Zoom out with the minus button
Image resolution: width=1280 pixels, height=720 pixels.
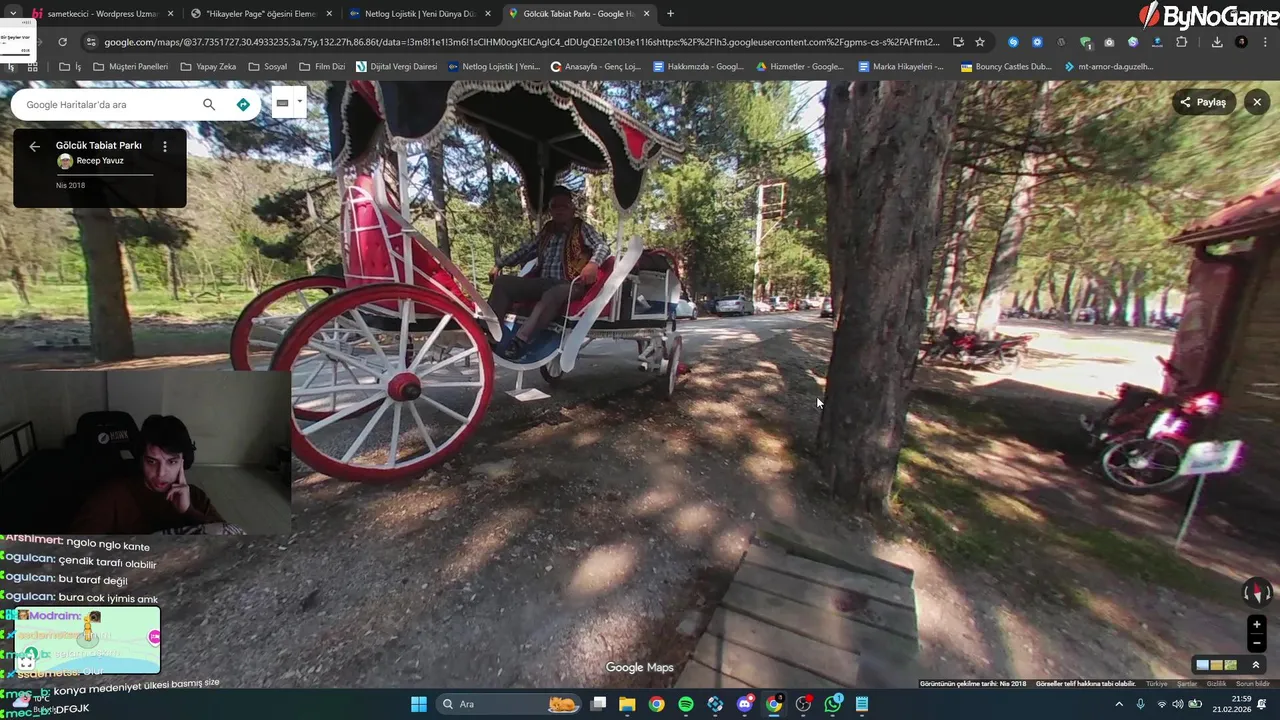click(1257, 643)
